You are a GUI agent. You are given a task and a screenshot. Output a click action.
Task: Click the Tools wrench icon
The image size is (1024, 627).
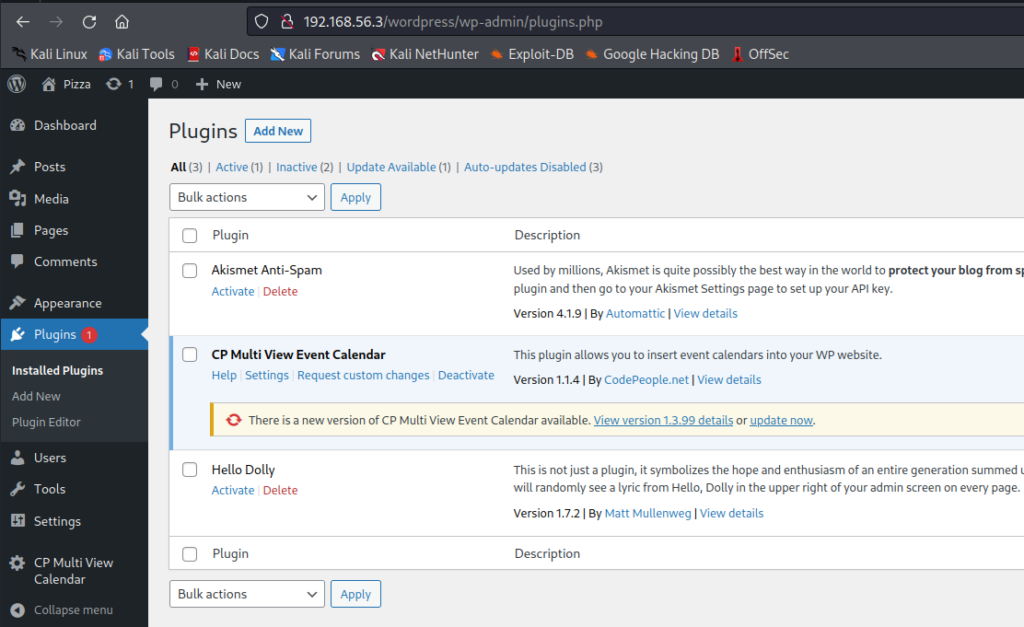pos(18,489)
